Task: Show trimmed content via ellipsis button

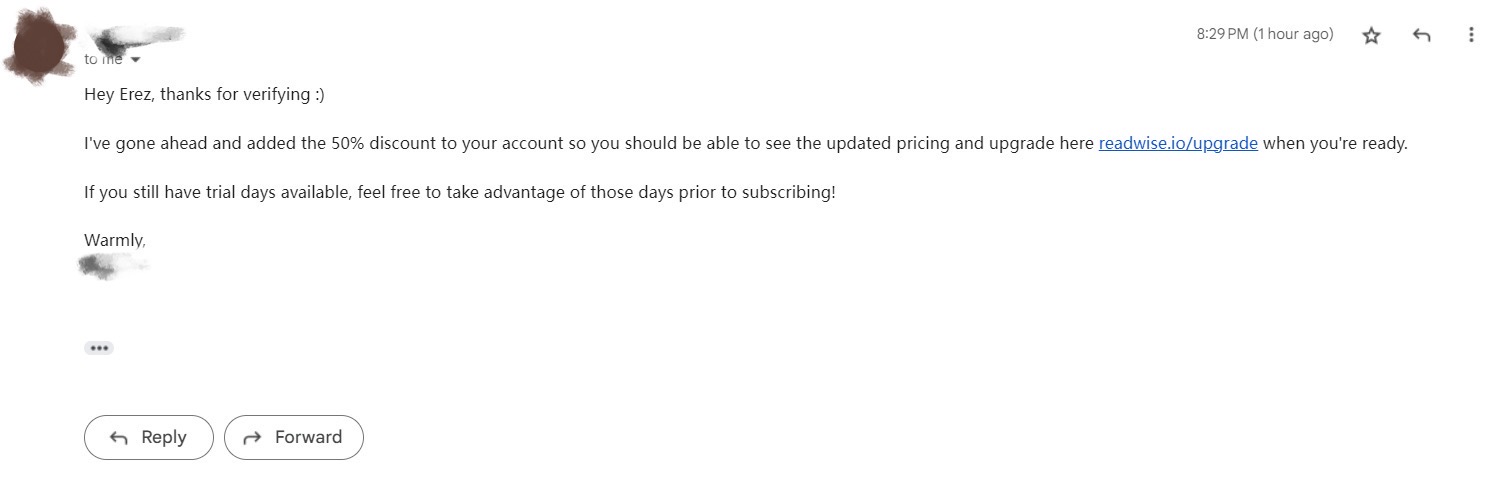Action: [98, 348]
